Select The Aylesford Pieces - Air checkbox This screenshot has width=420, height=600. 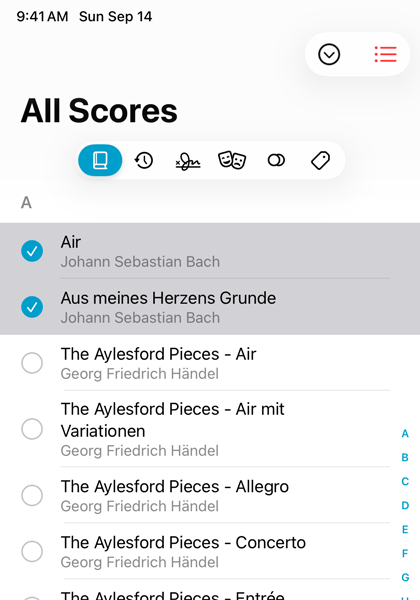click(32, 363)
